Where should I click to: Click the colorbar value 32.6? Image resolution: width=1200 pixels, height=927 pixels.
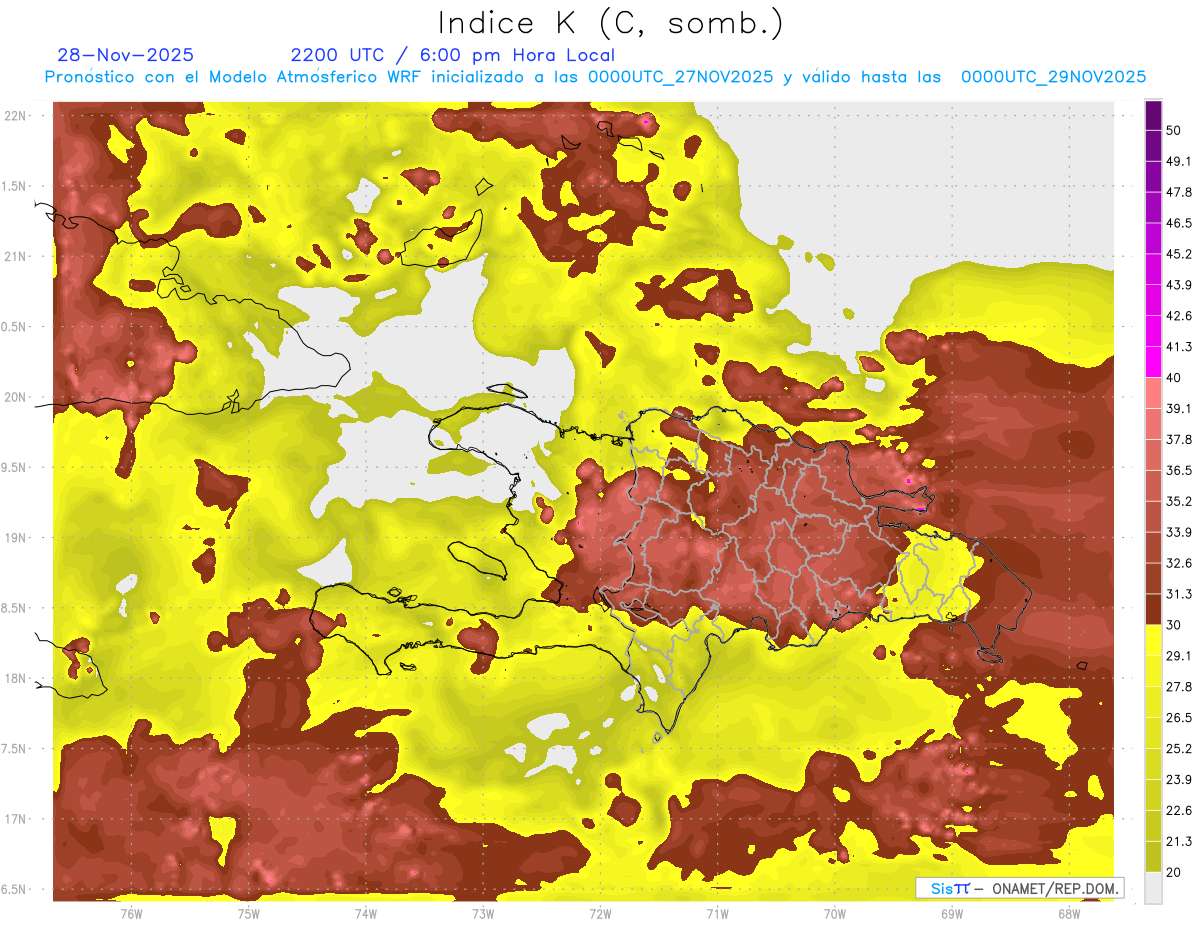[1179, 563]
